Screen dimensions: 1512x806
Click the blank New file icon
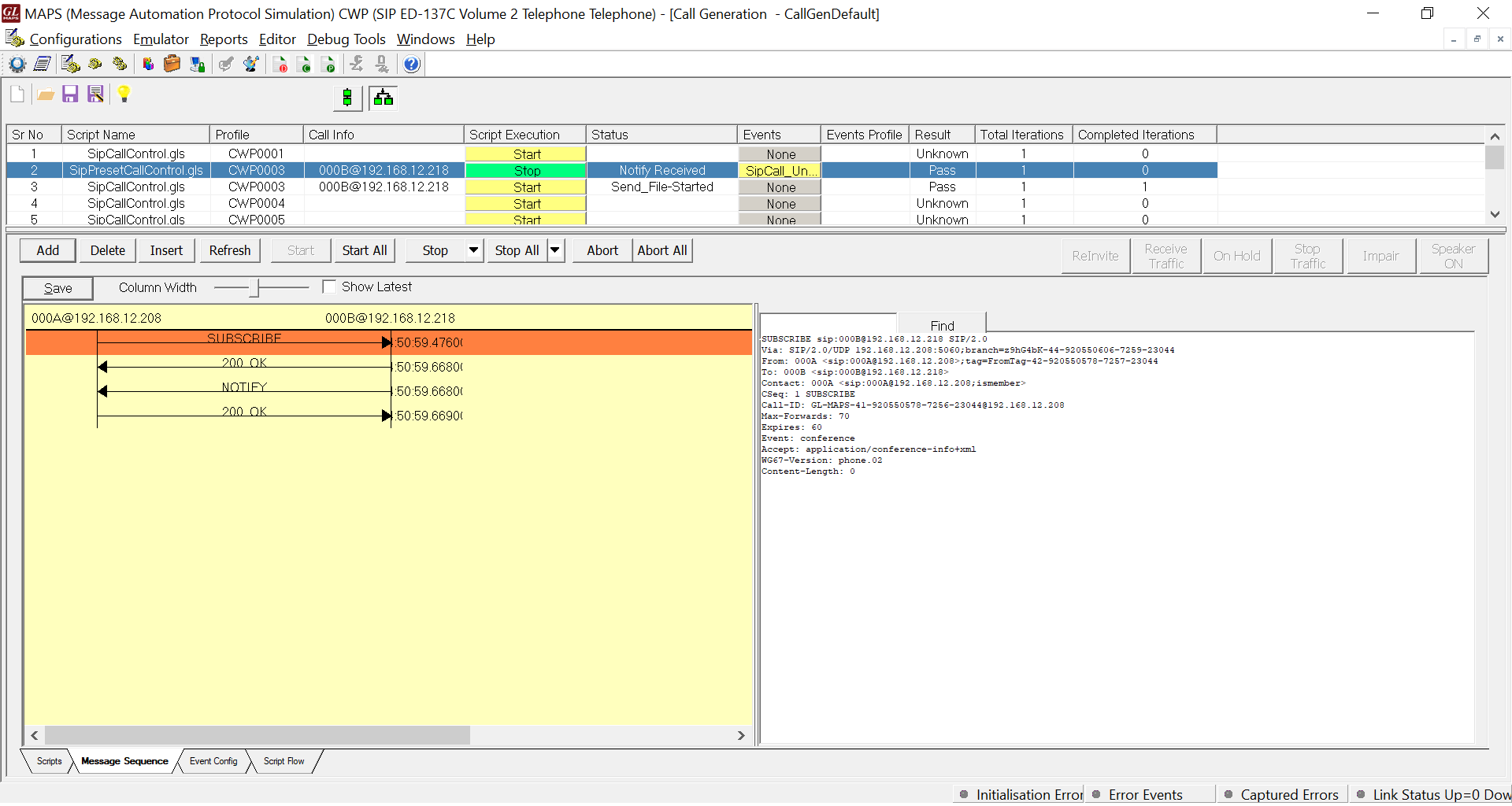click(x=17, y=94)
